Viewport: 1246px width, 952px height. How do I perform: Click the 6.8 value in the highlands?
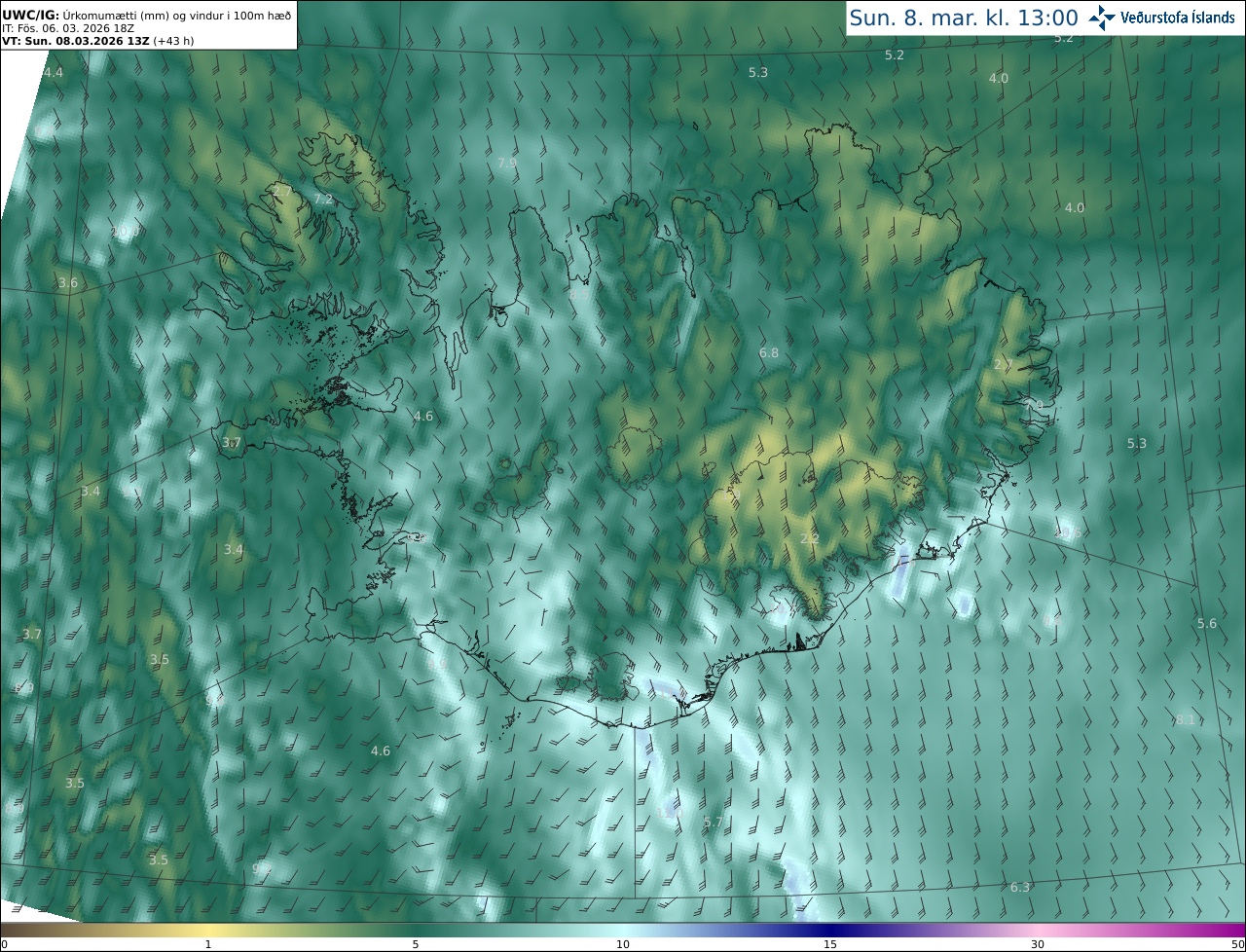coord(769,352)
